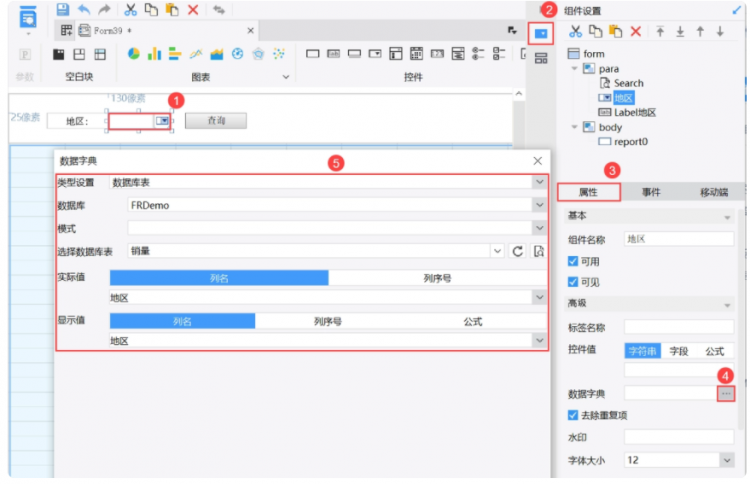This screenshot has height=484, width=750.
Task: Refresh the database table list
Action: pyautogui.click(x=518, y=251)
